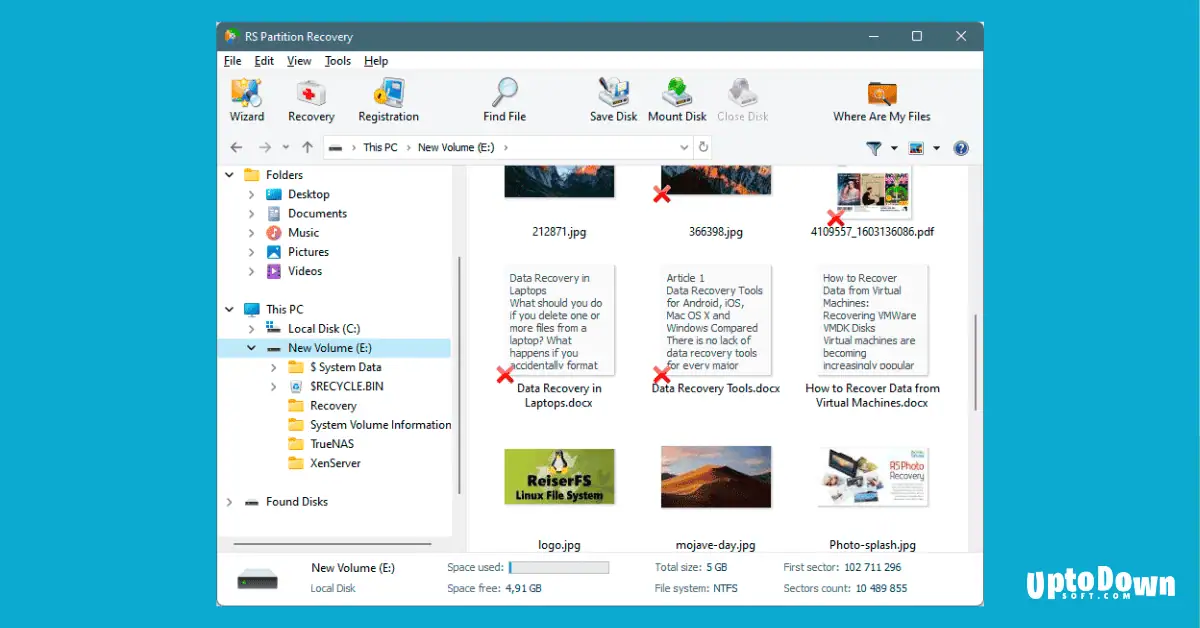The width and height of the screenshot is (1200, 628).
Task: Click the refresh icon beside the address bar
Action: coord(704,147)
